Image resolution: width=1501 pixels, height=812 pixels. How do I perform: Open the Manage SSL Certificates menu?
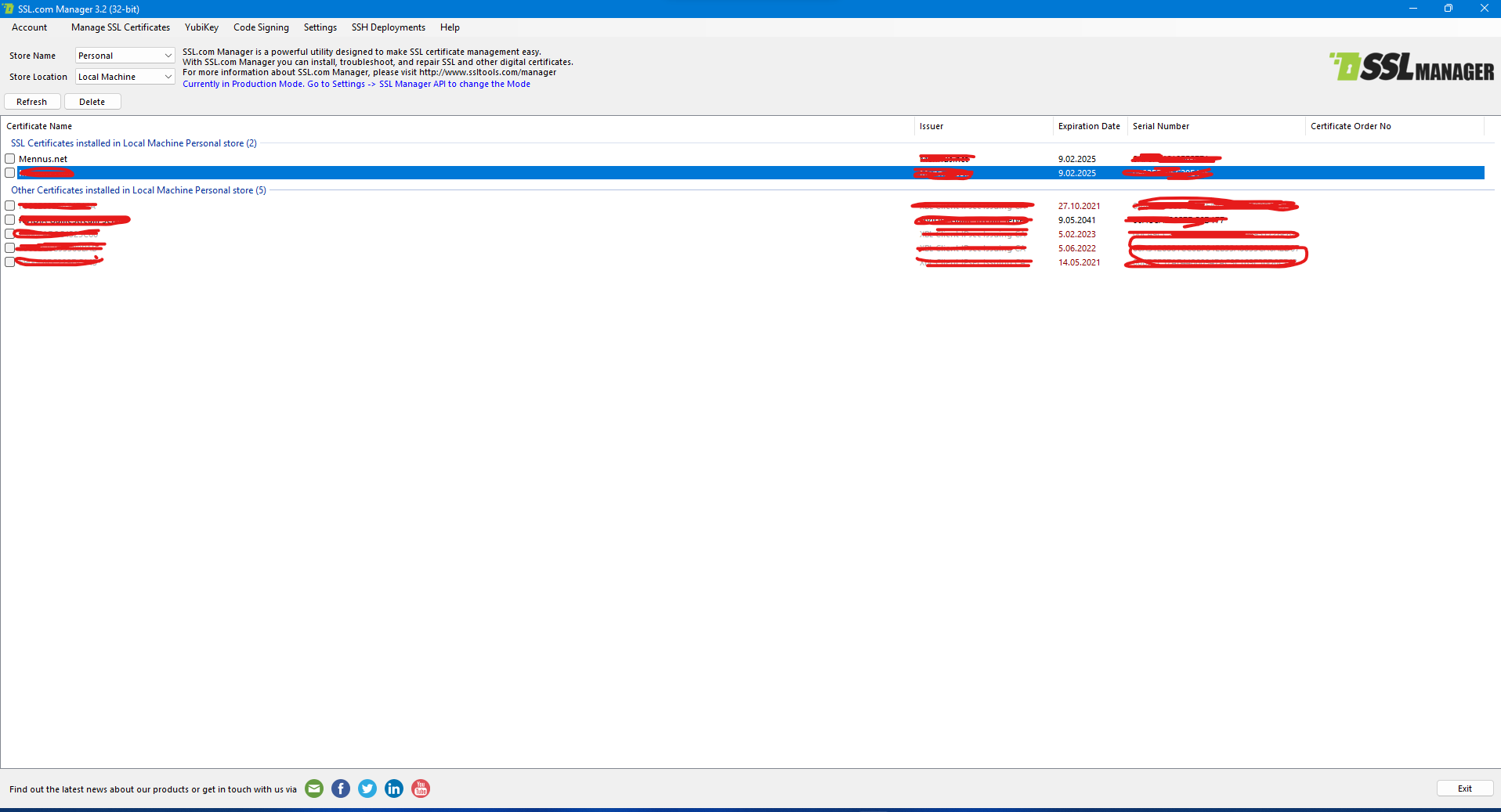pyautogui.click(x=121, y=27)
